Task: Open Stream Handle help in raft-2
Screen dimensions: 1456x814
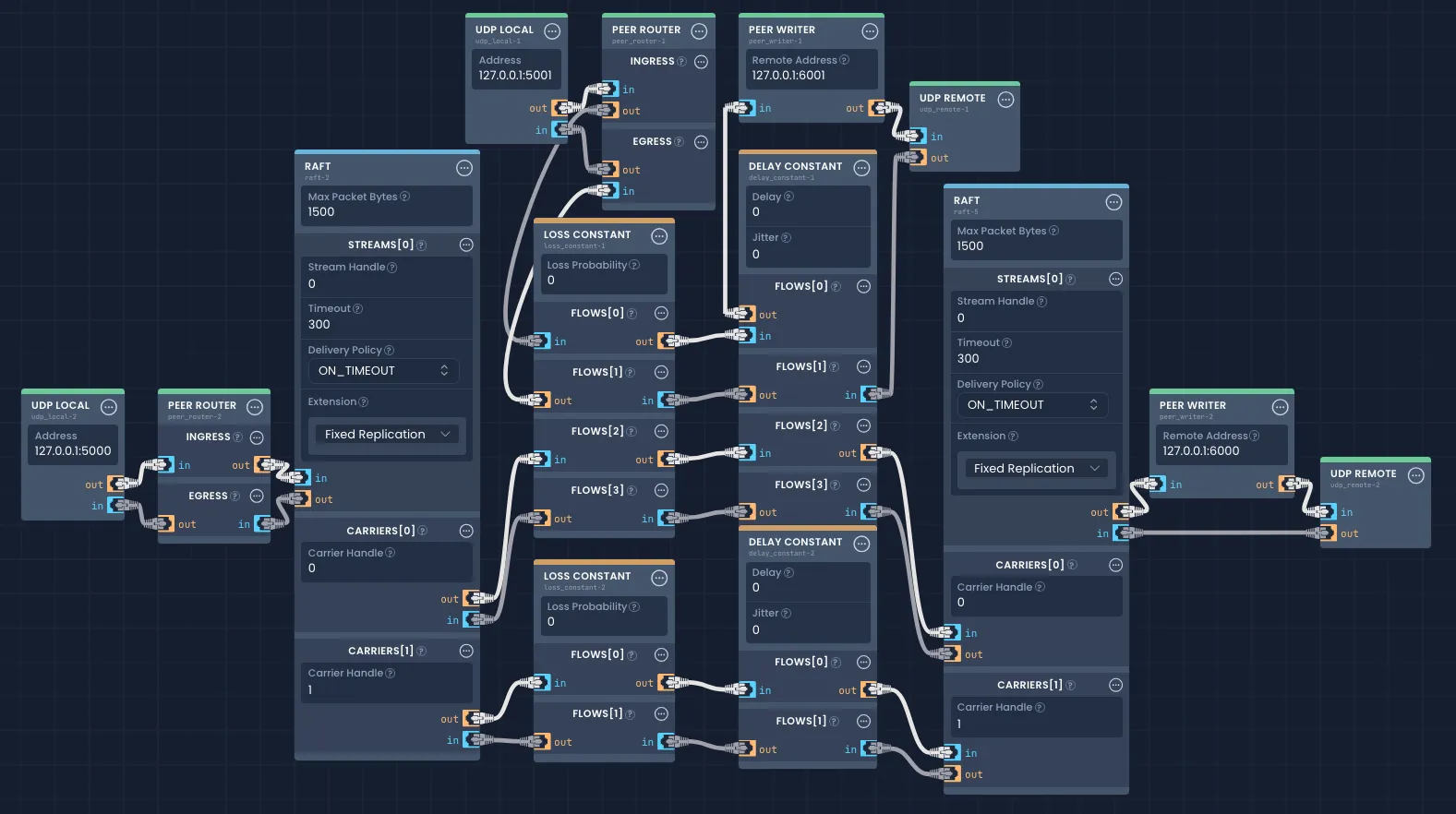Action: [392, 268]
